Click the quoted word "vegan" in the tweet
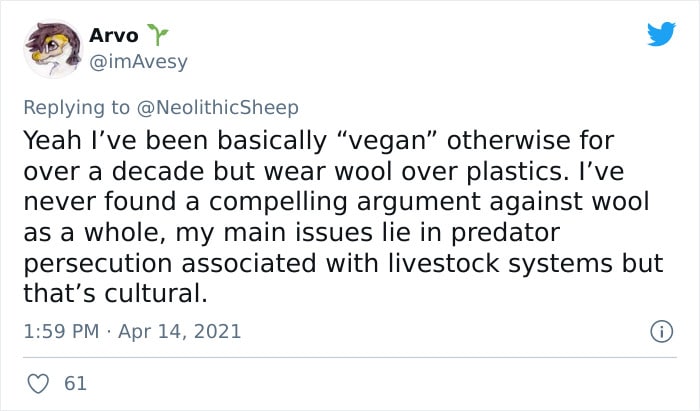The image size is (700, 411). pyautogui.click(x=385, y=141)
